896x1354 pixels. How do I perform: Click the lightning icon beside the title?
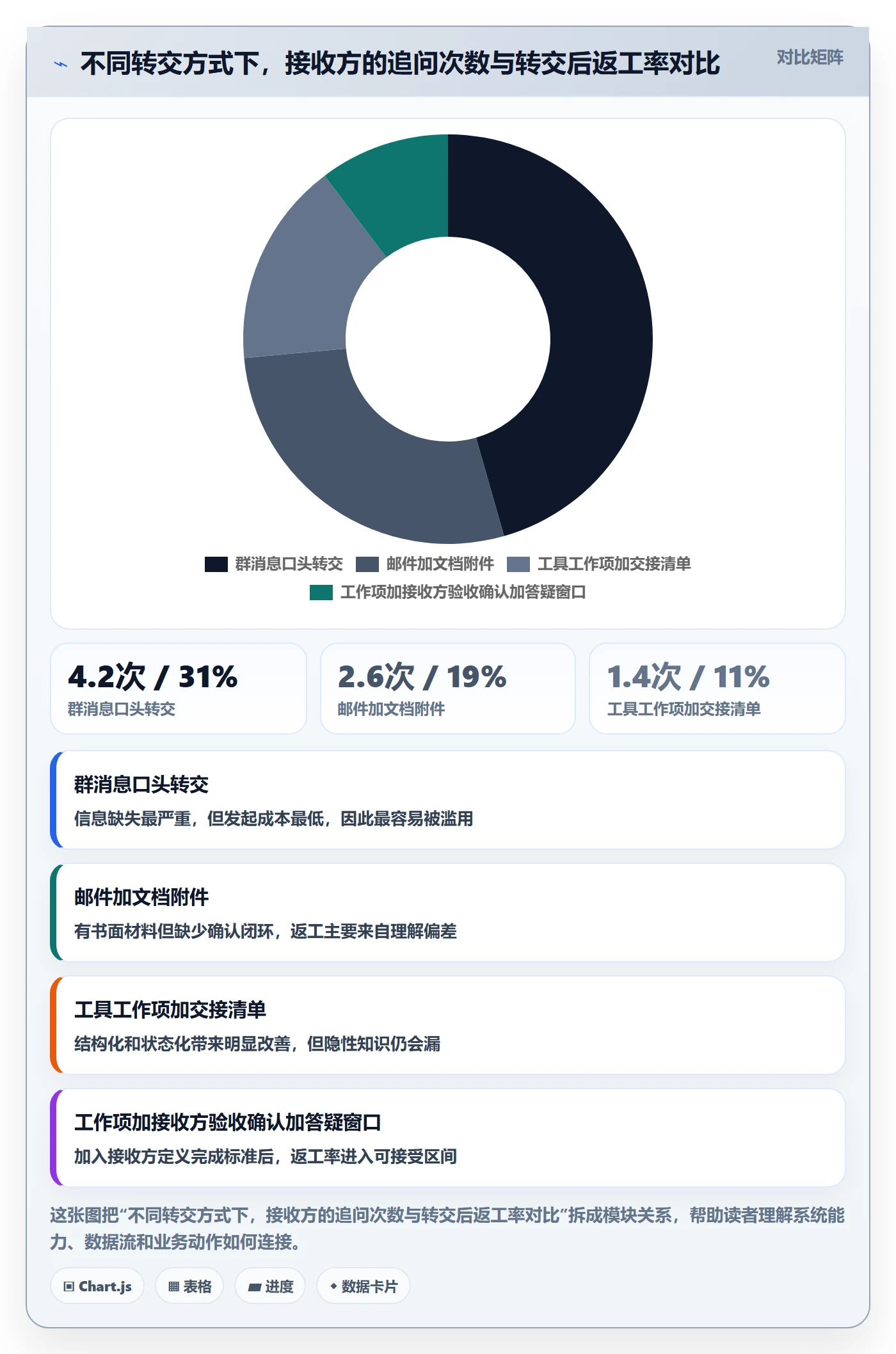[60, 64]
